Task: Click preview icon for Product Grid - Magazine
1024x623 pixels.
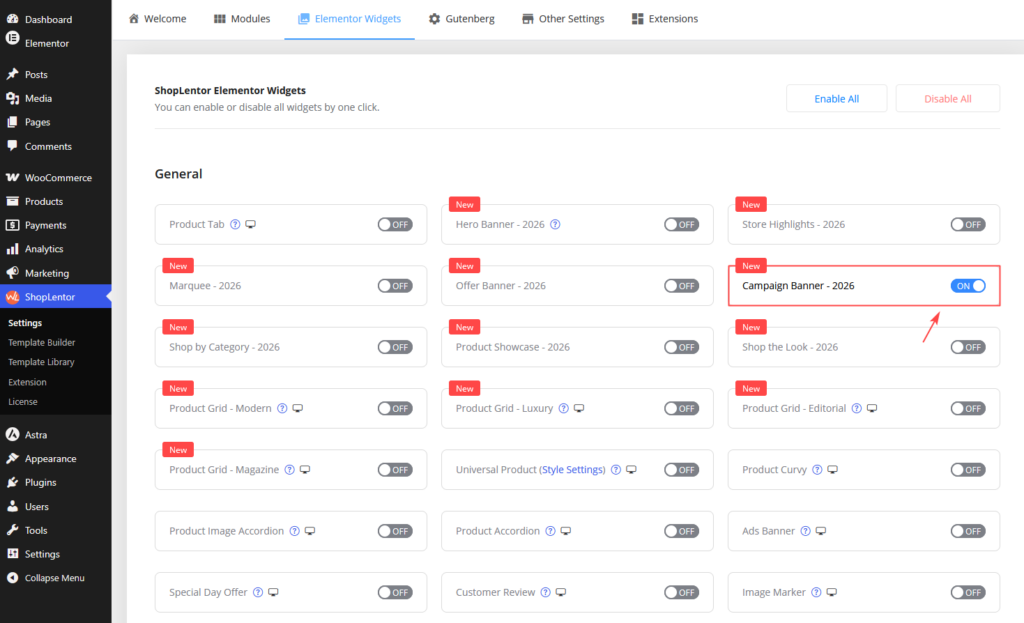Action: coord(305,470)
